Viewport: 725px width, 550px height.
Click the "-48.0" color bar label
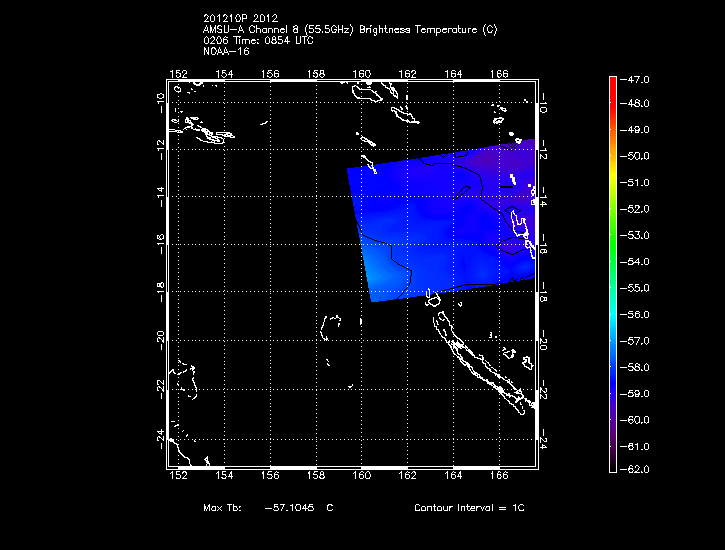[x=634, y=104]
